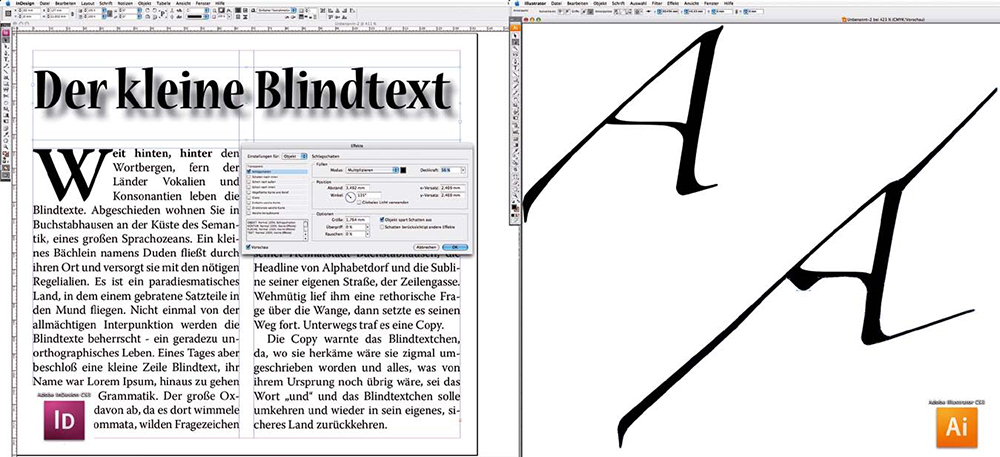The width and height of the screenshot is (1000, 457).
Task: Open the InDesign Tabelle menu
Action: (163, 3)
